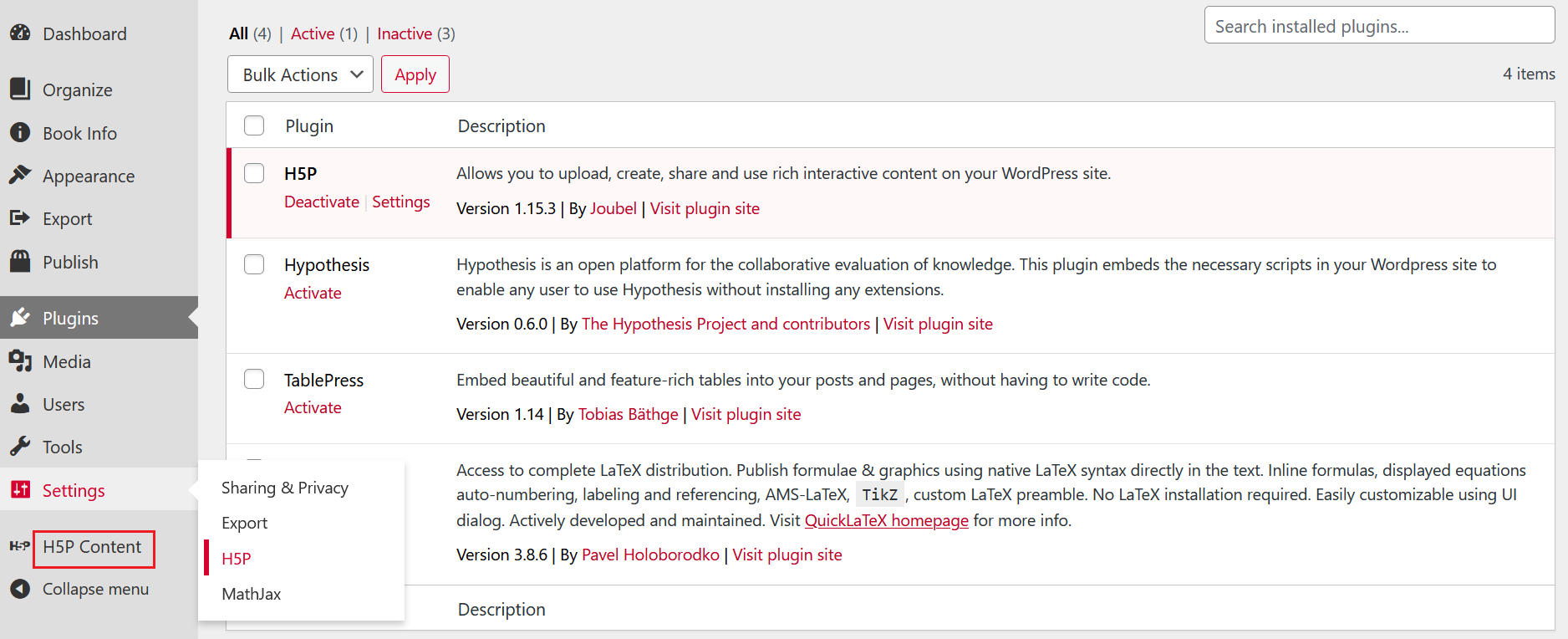Focus the Search installed plugins field
This screenshot has height=639, width=1568.
pyautogui.click(x=1379, y=26)
